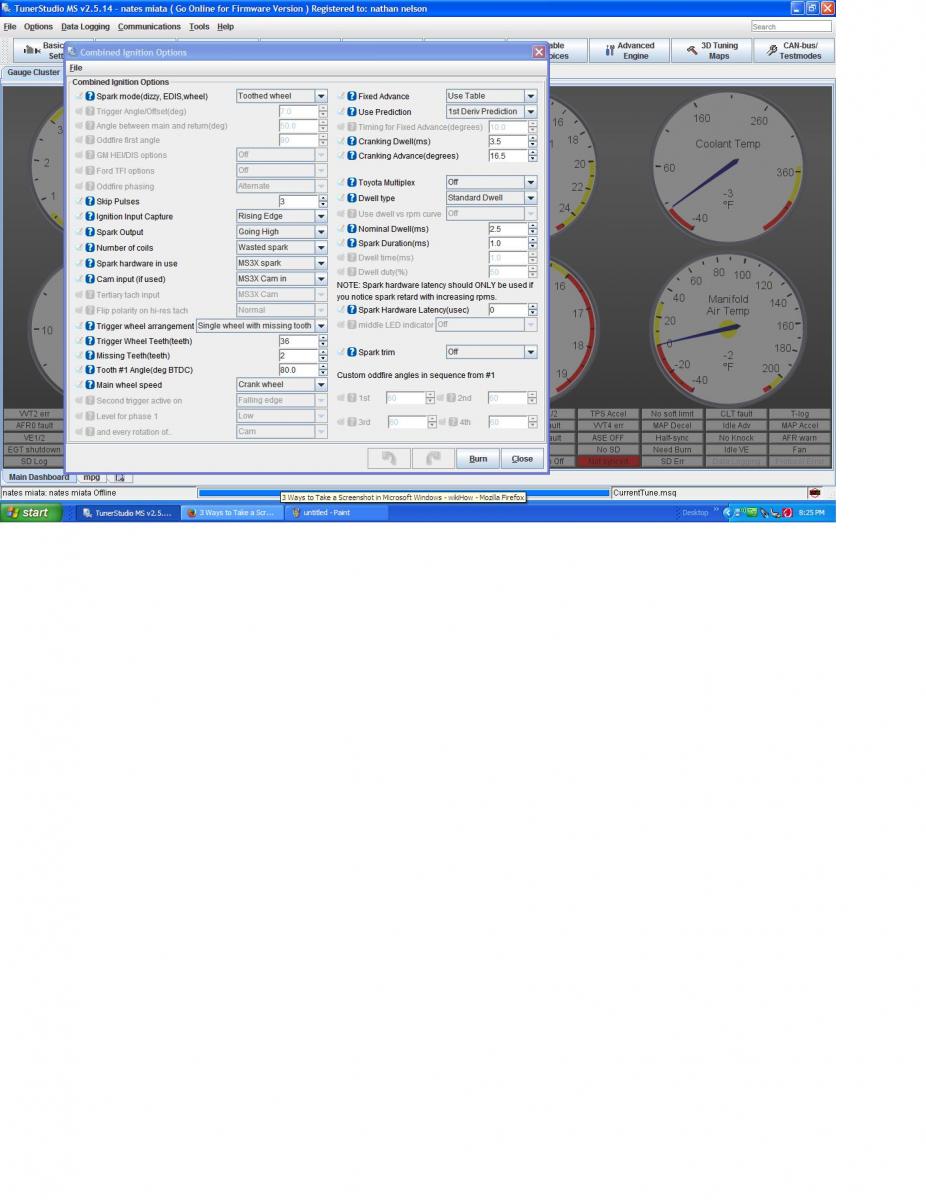Open the Spark Output dropdown
Screen dimensions: 926x1200
[x=282, y=232]
